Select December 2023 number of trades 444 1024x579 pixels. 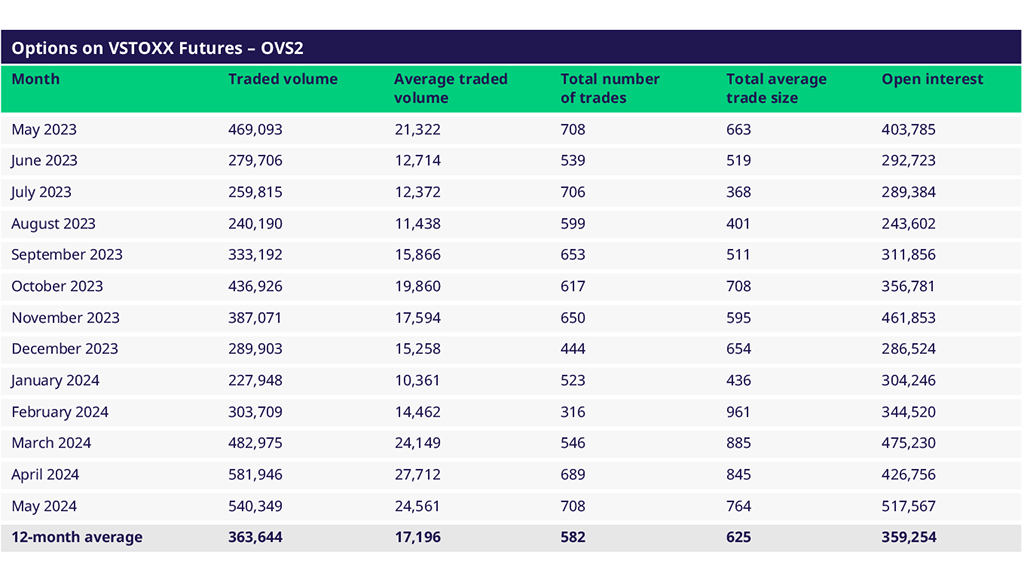coord(573,349)
